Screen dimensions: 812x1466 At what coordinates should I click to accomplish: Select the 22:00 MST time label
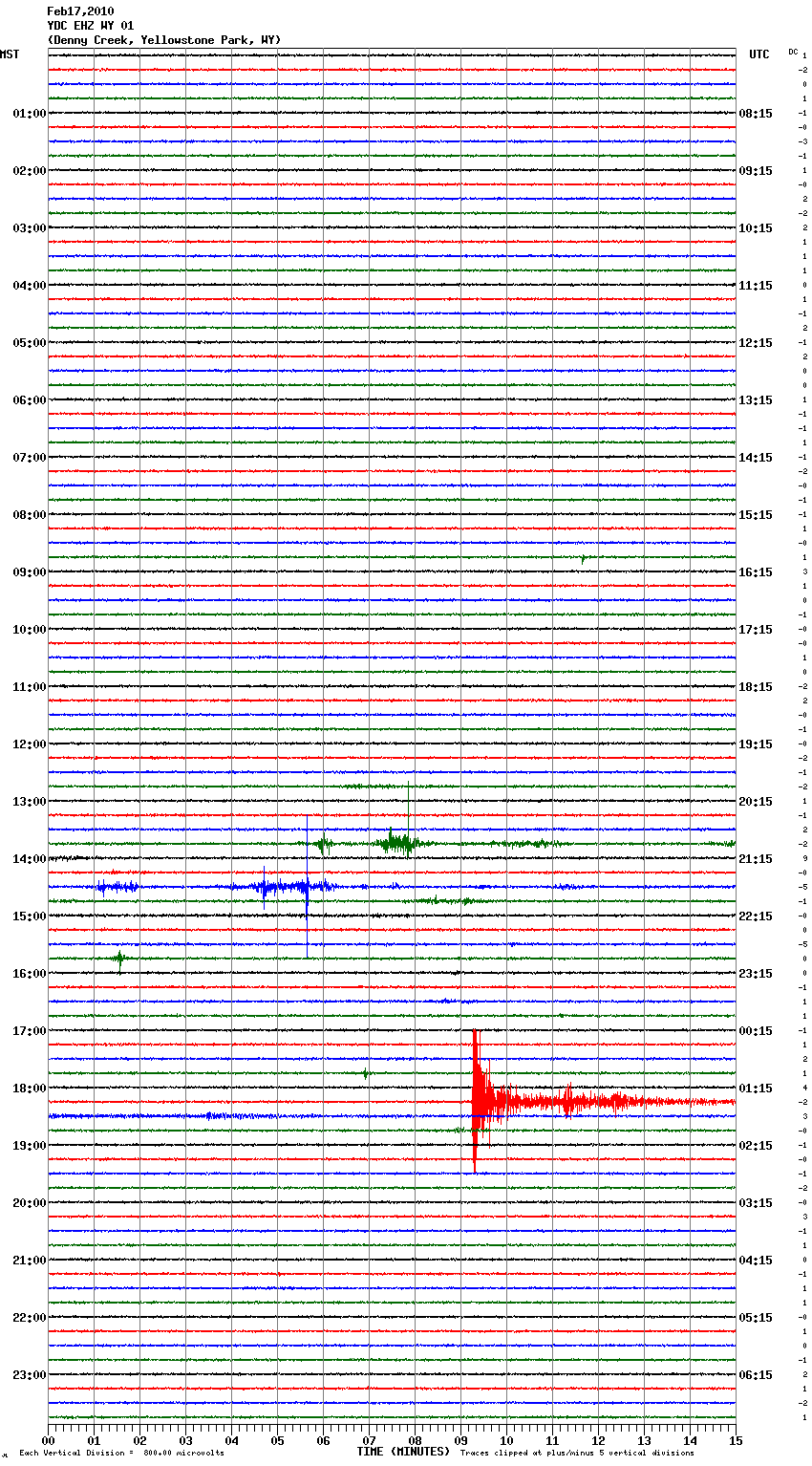30,1318
